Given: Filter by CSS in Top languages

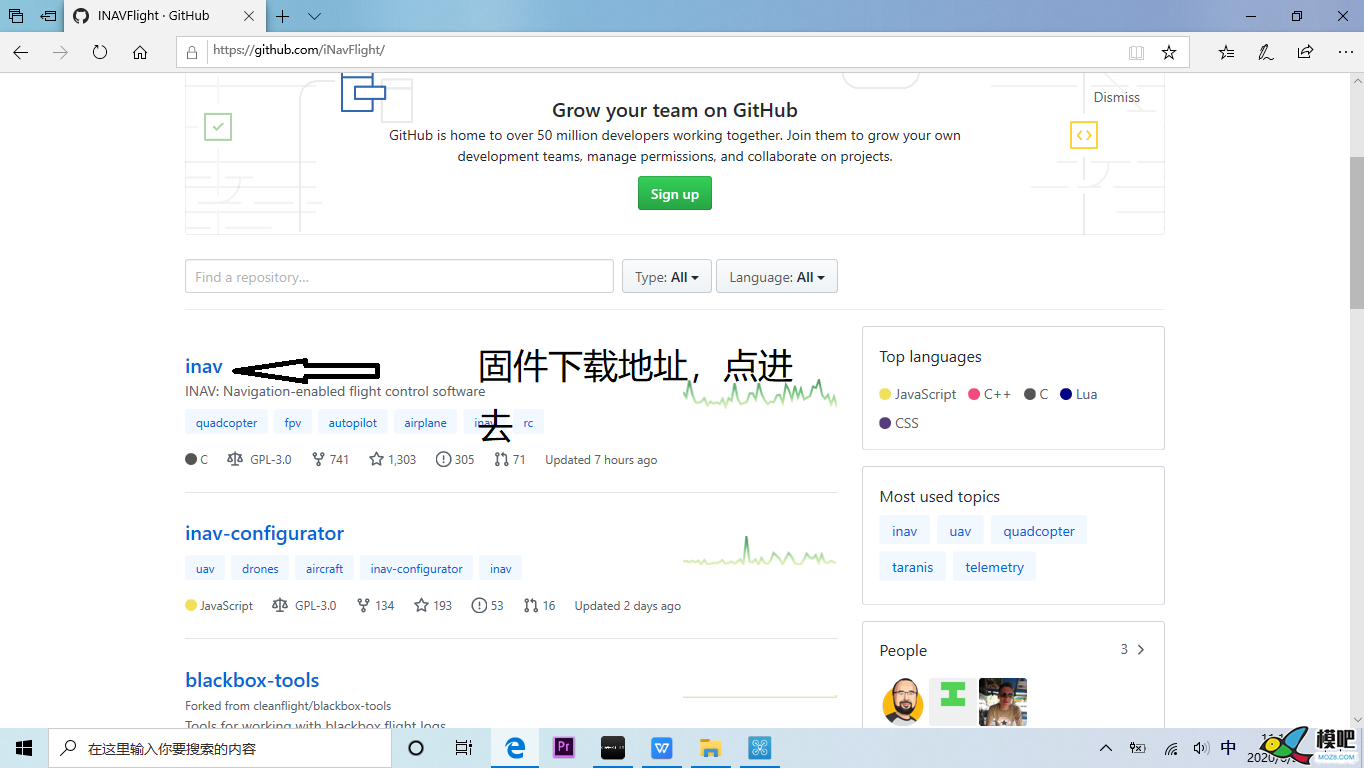Looking at the screenshot, I should click(899, 423).
